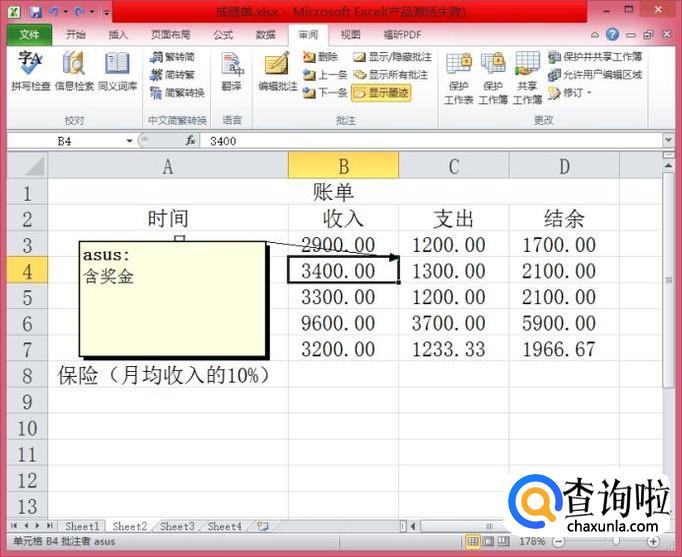Open the Name Box dropdown arrow
Screen dimensions: 682x557
[x=130, y=141]
